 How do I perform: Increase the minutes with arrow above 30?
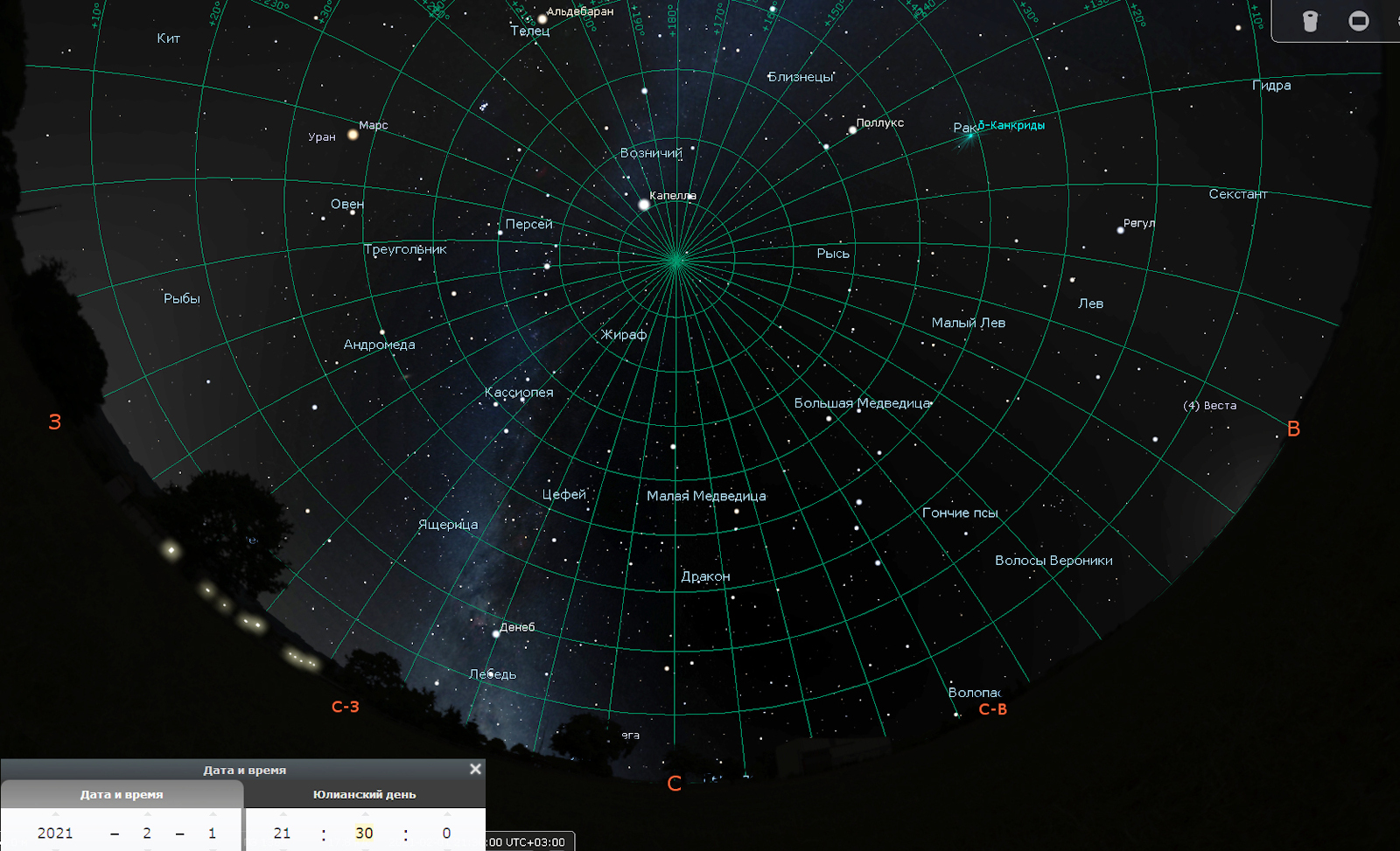click(x=364, y=814)
